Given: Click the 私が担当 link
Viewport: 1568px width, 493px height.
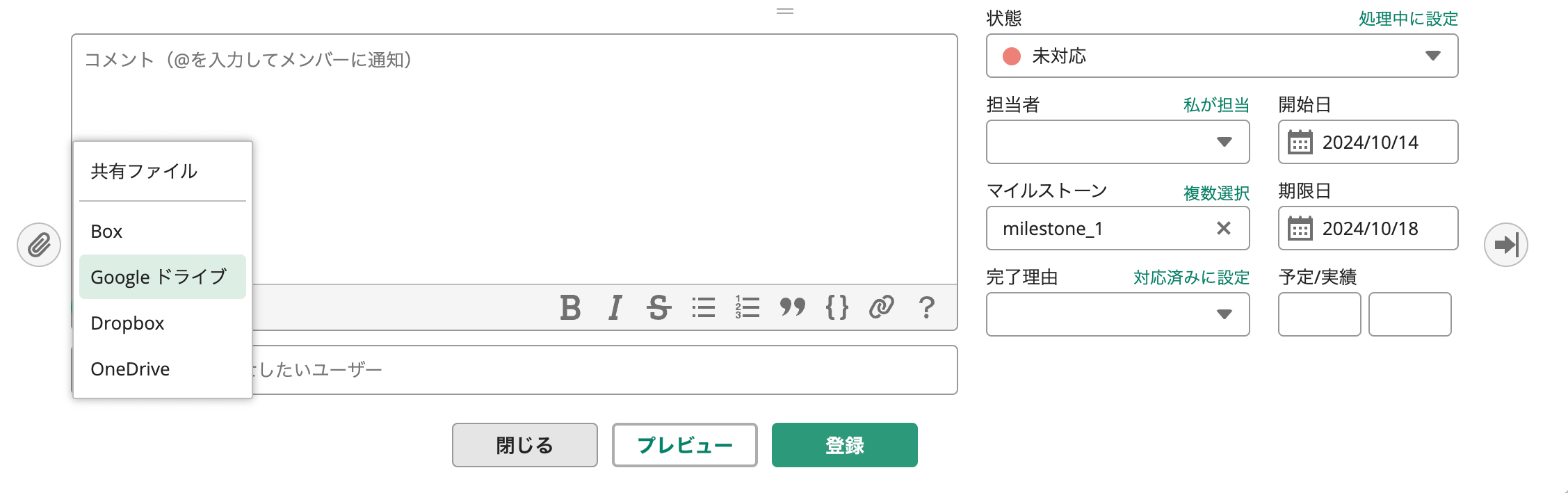Looking at the screenshot, I should pos(1216,105).
